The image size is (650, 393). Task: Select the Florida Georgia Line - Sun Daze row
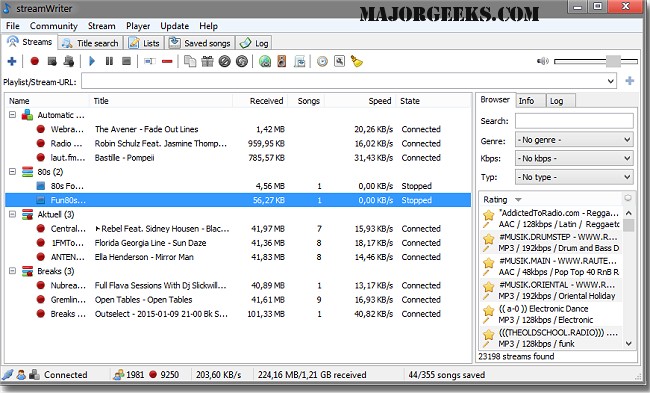[238, 243]
